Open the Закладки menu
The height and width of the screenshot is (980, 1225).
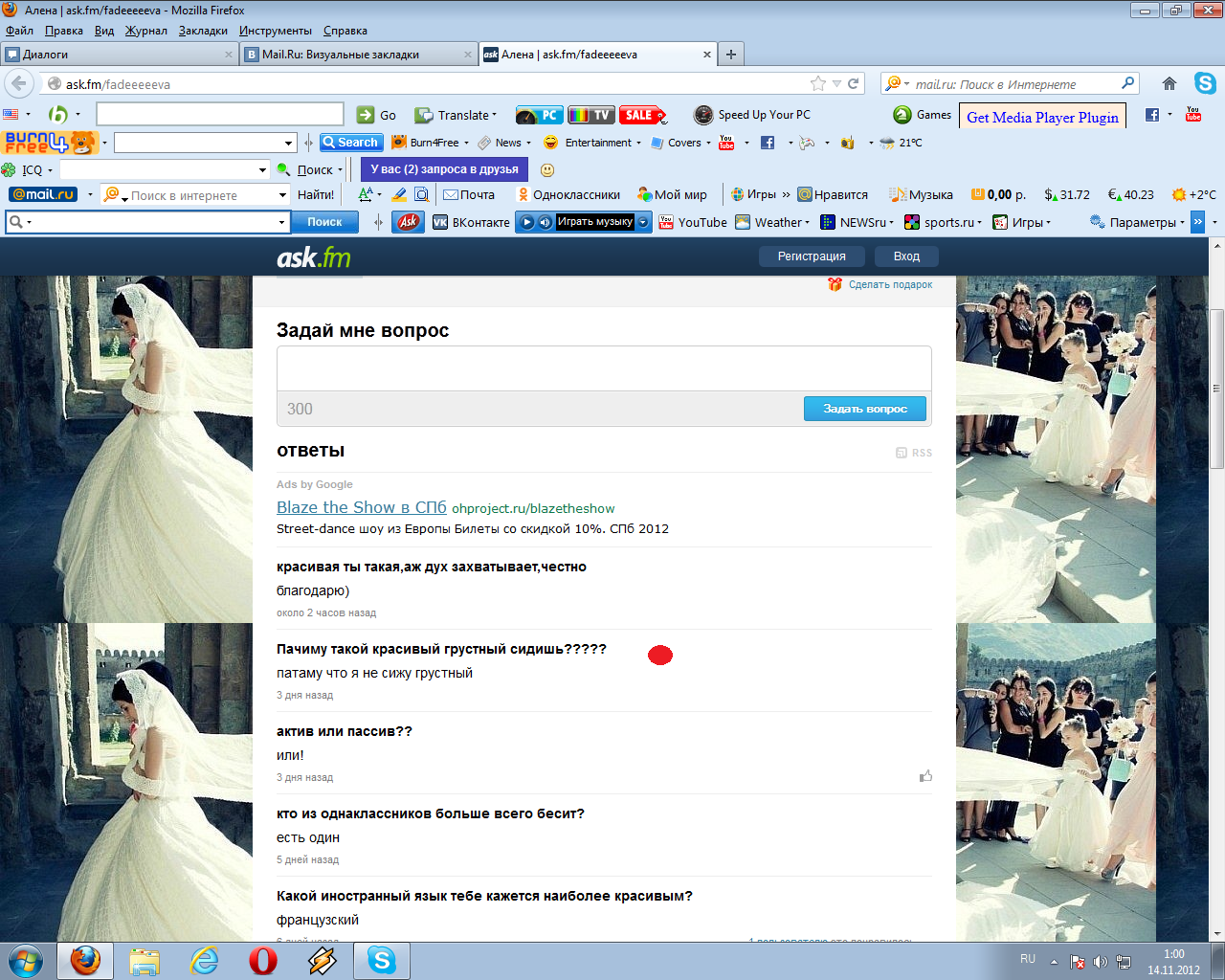point(203,31)
